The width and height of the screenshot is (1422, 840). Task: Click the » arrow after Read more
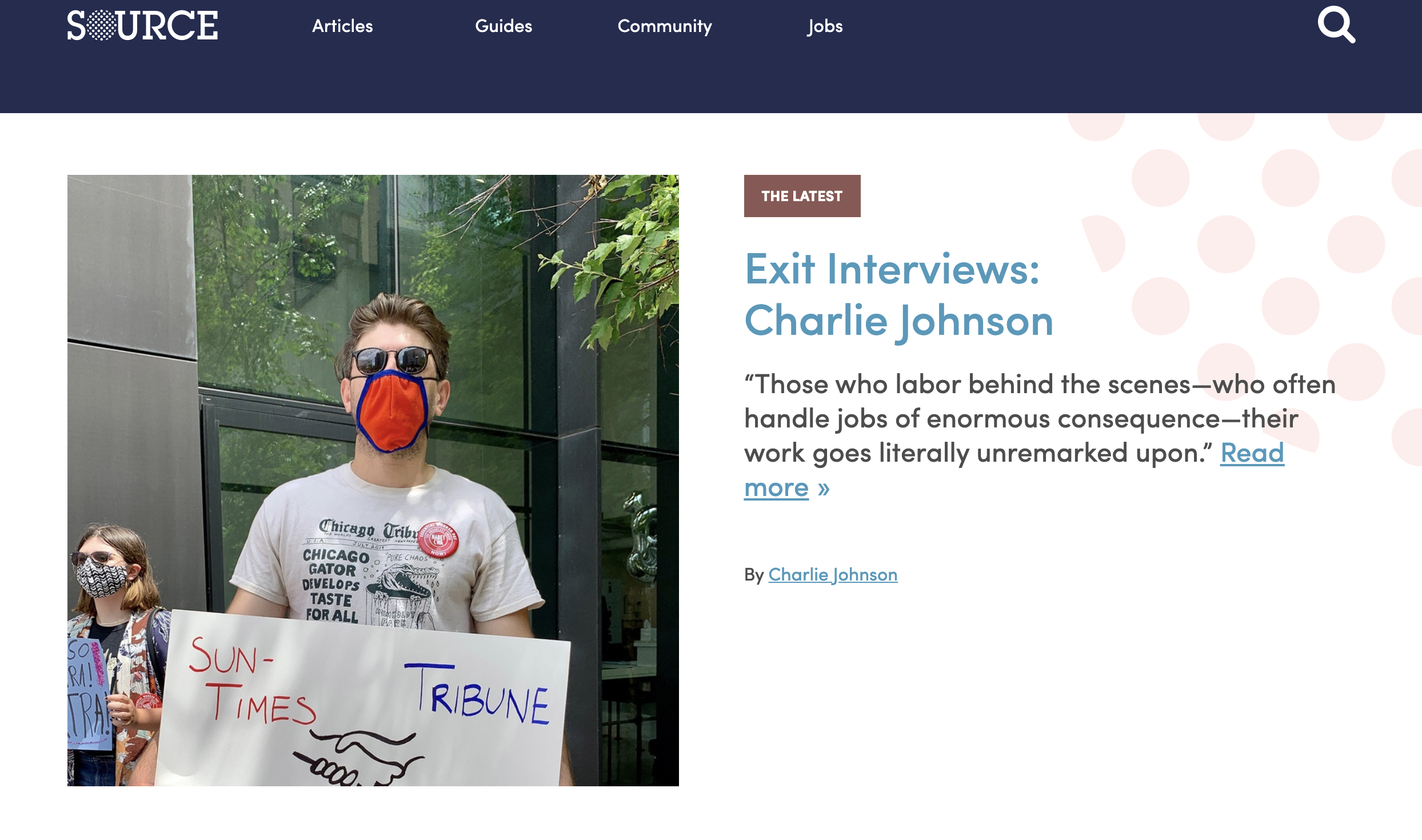click(x=824, y=489)
